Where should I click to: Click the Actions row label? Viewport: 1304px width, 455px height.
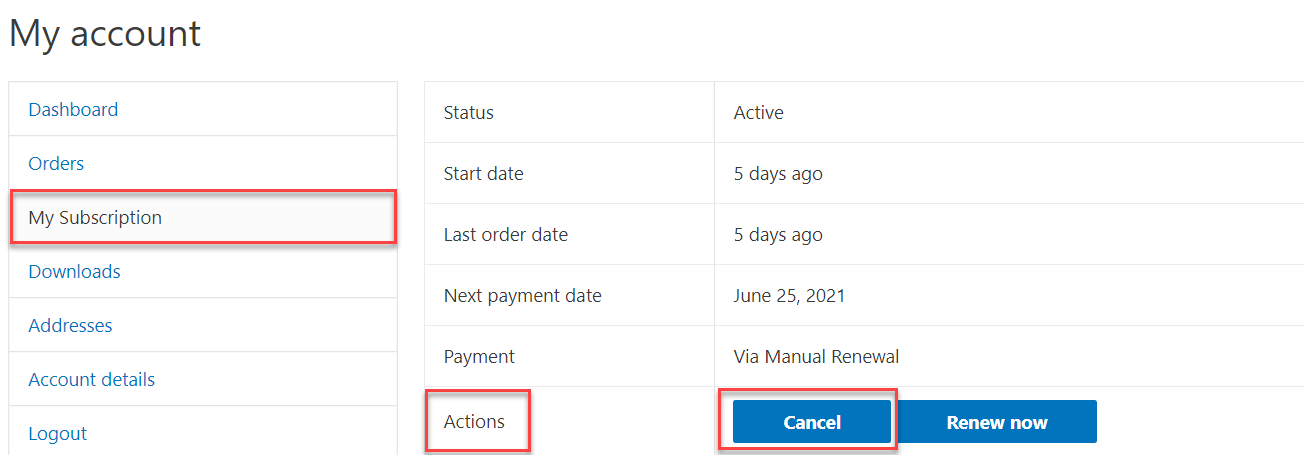[474, 422]
